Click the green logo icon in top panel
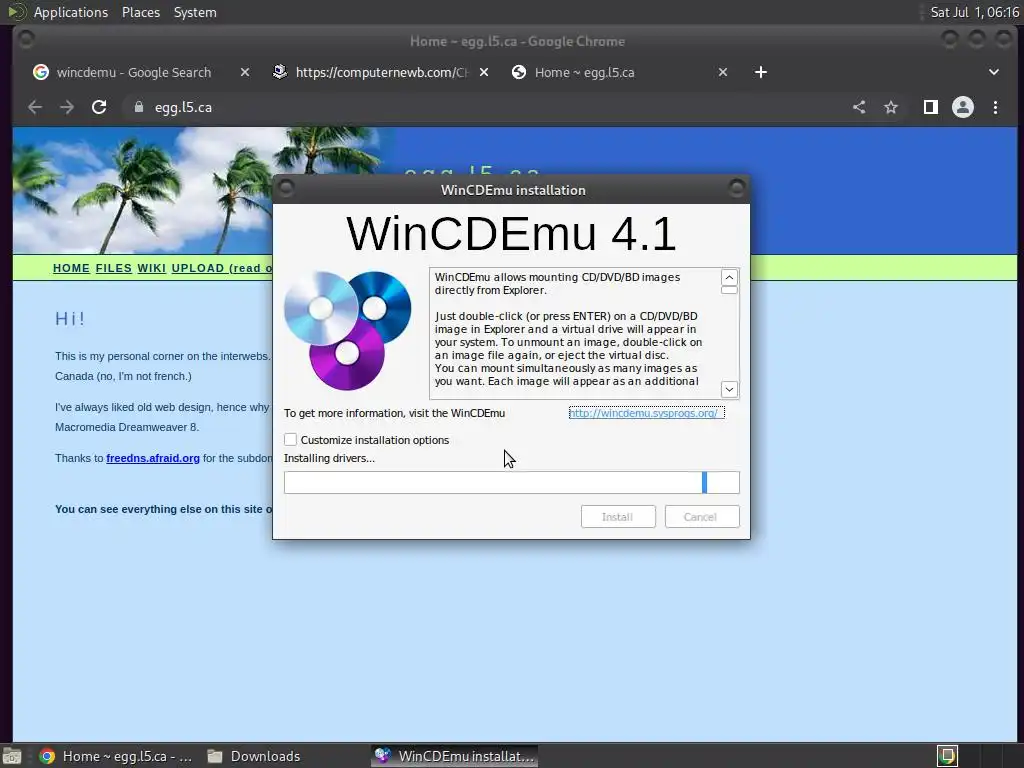 (16, 12)
